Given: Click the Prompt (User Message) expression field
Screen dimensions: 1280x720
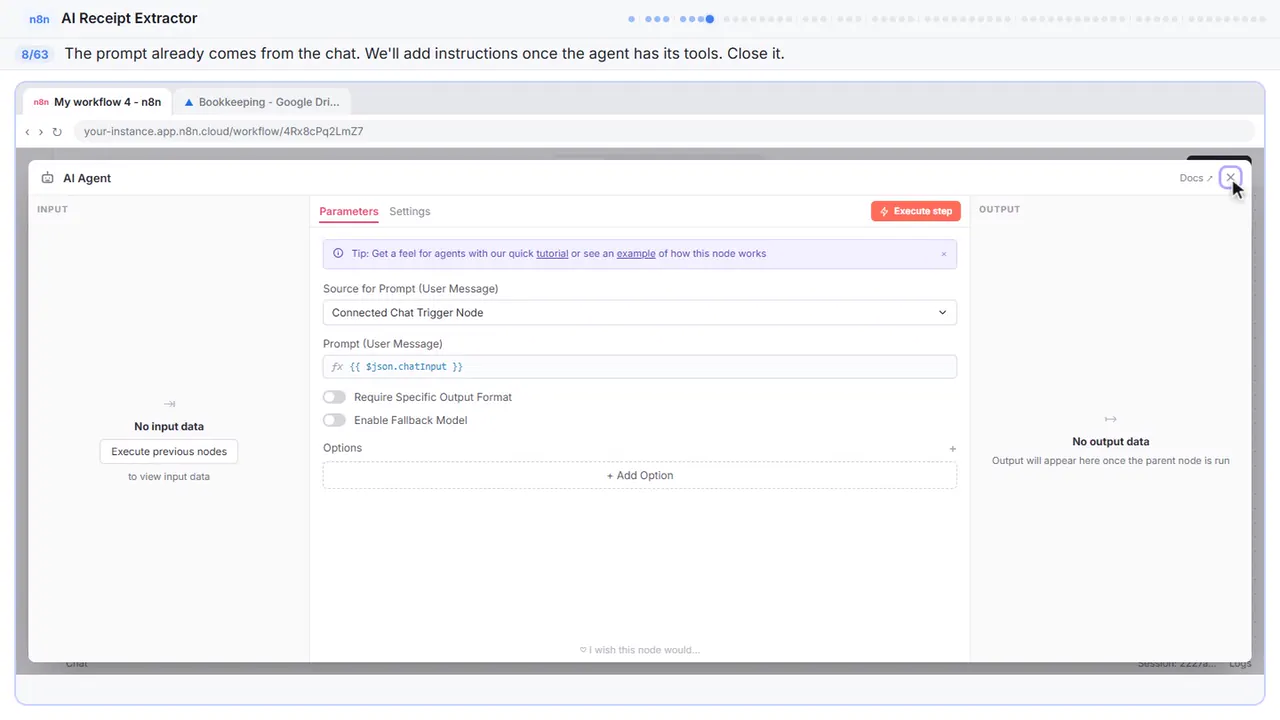Looking at the screenshot, I should coord(640,367).
